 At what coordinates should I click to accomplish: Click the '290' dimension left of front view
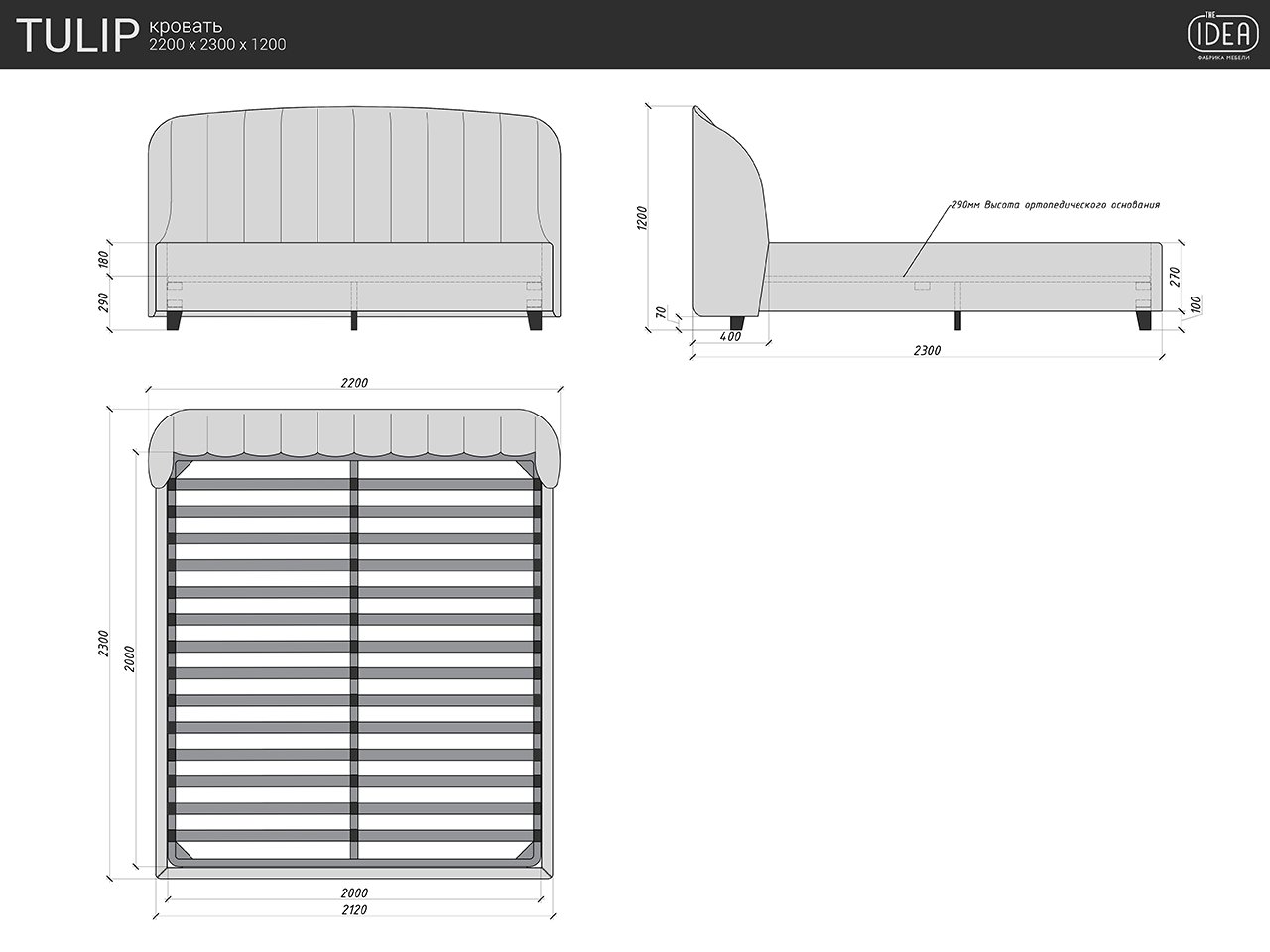click(103, 303)
